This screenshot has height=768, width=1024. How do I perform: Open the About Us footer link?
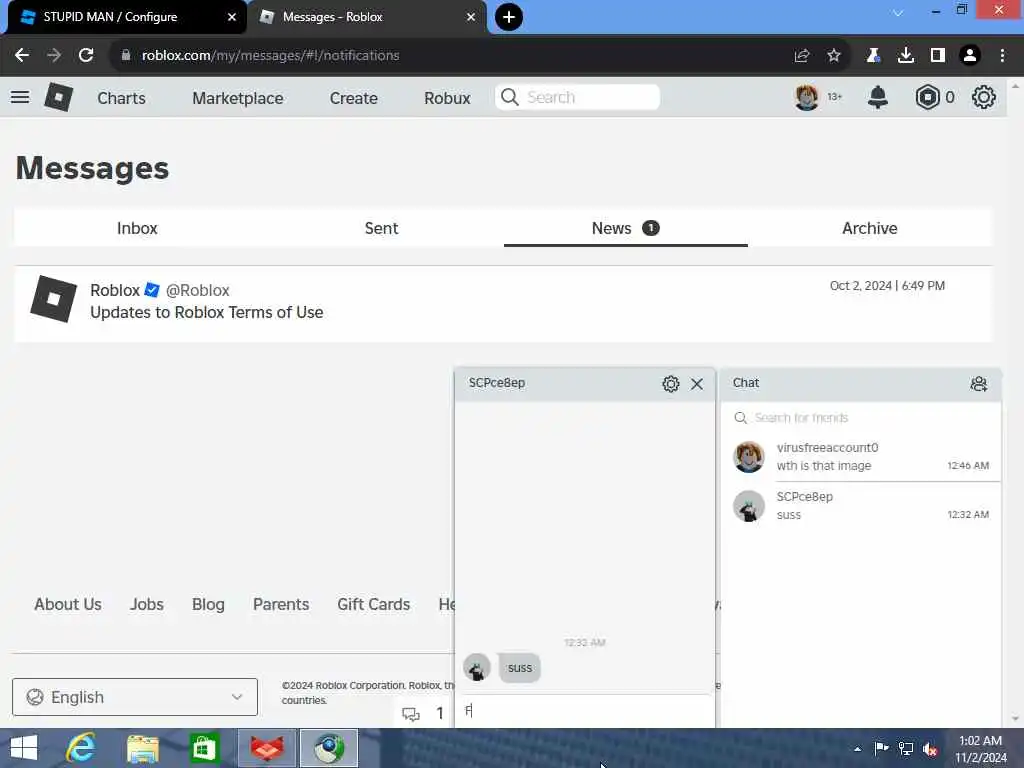pyautogui.click(x=68, y=604)
